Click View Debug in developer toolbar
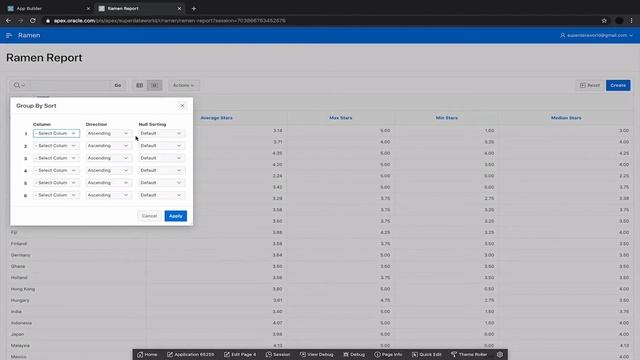The image size is (640, 360). click(316, 354)
